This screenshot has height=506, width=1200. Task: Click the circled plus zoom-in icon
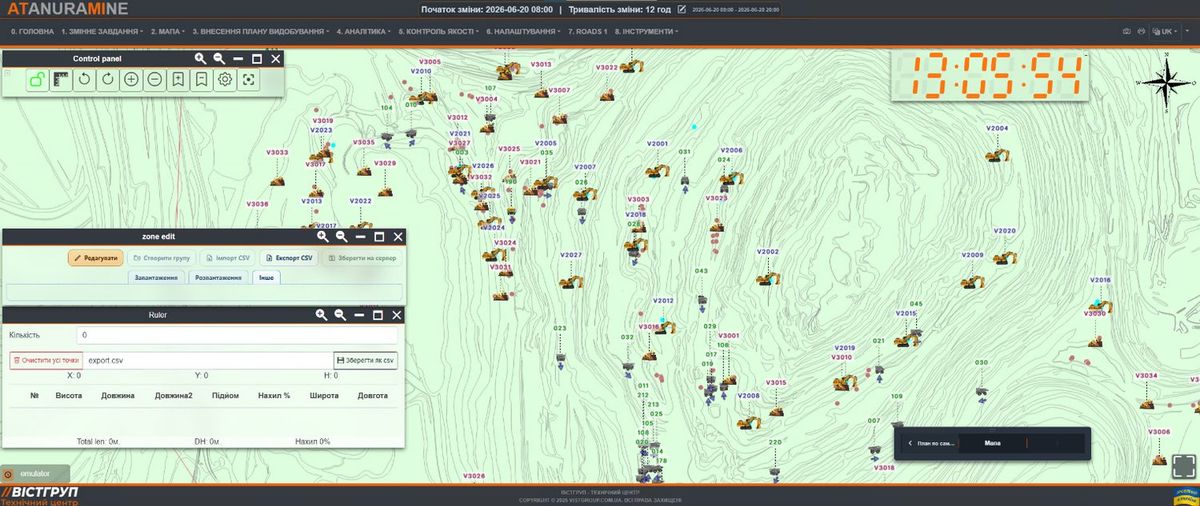[x=131, y=79]
